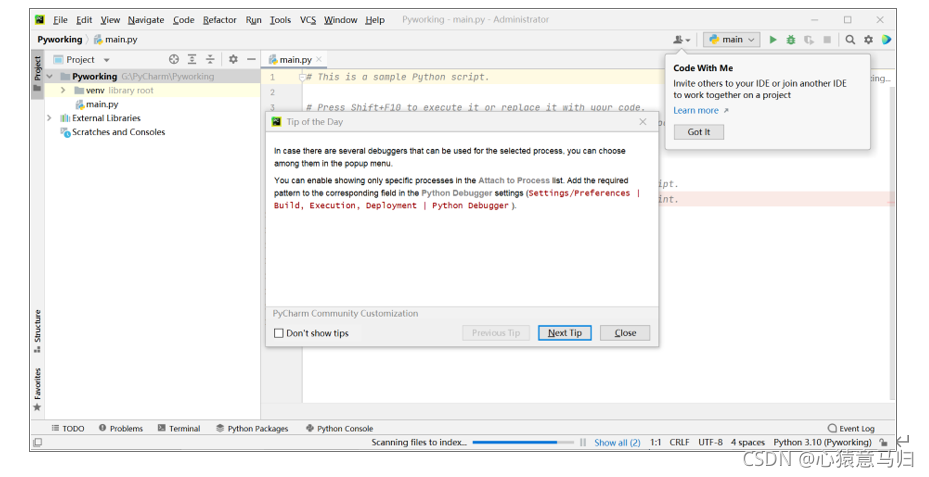Open the Help menu
This screenshot has height=477, width=929.
click(374, 20)
